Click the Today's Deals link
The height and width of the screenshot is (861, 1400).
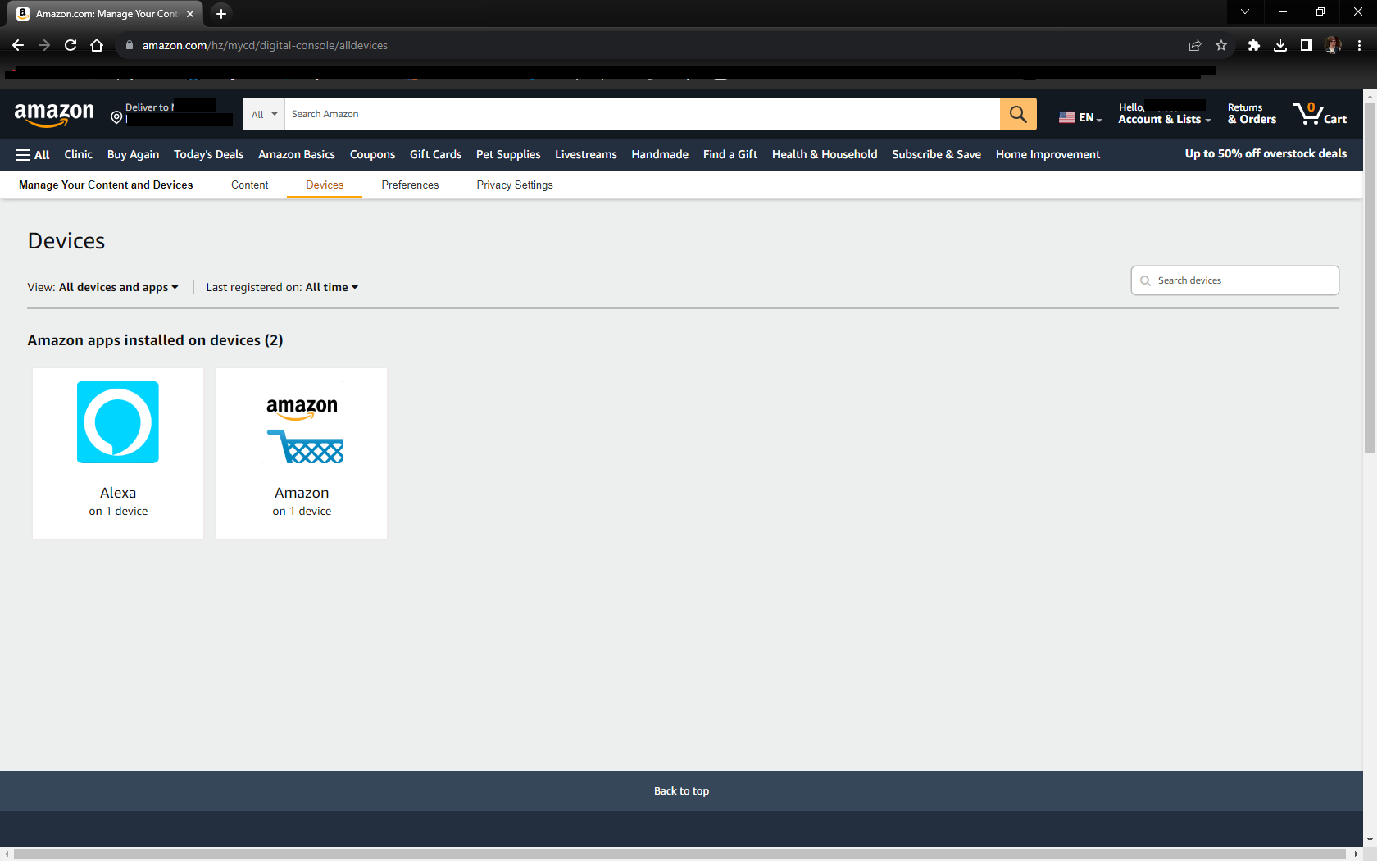[x=208, y=155]
